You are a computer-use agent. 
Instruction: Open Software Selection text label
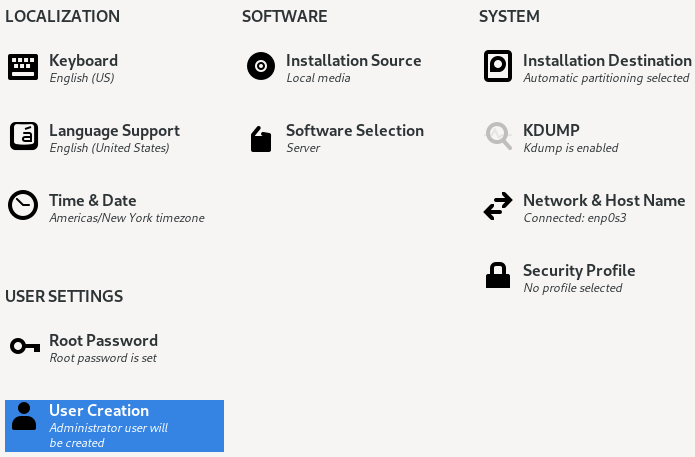click(354, 130)
